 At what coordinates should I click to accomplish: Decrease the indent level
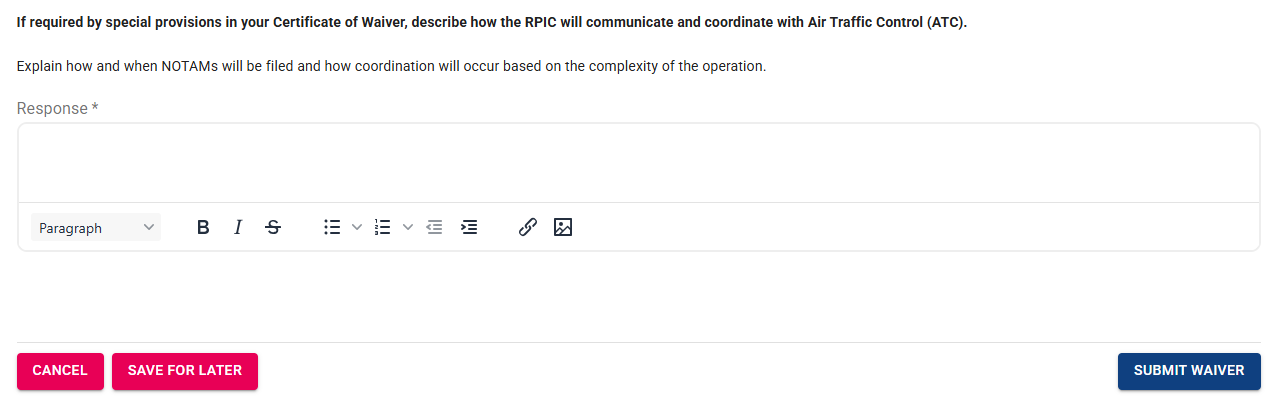434,228
